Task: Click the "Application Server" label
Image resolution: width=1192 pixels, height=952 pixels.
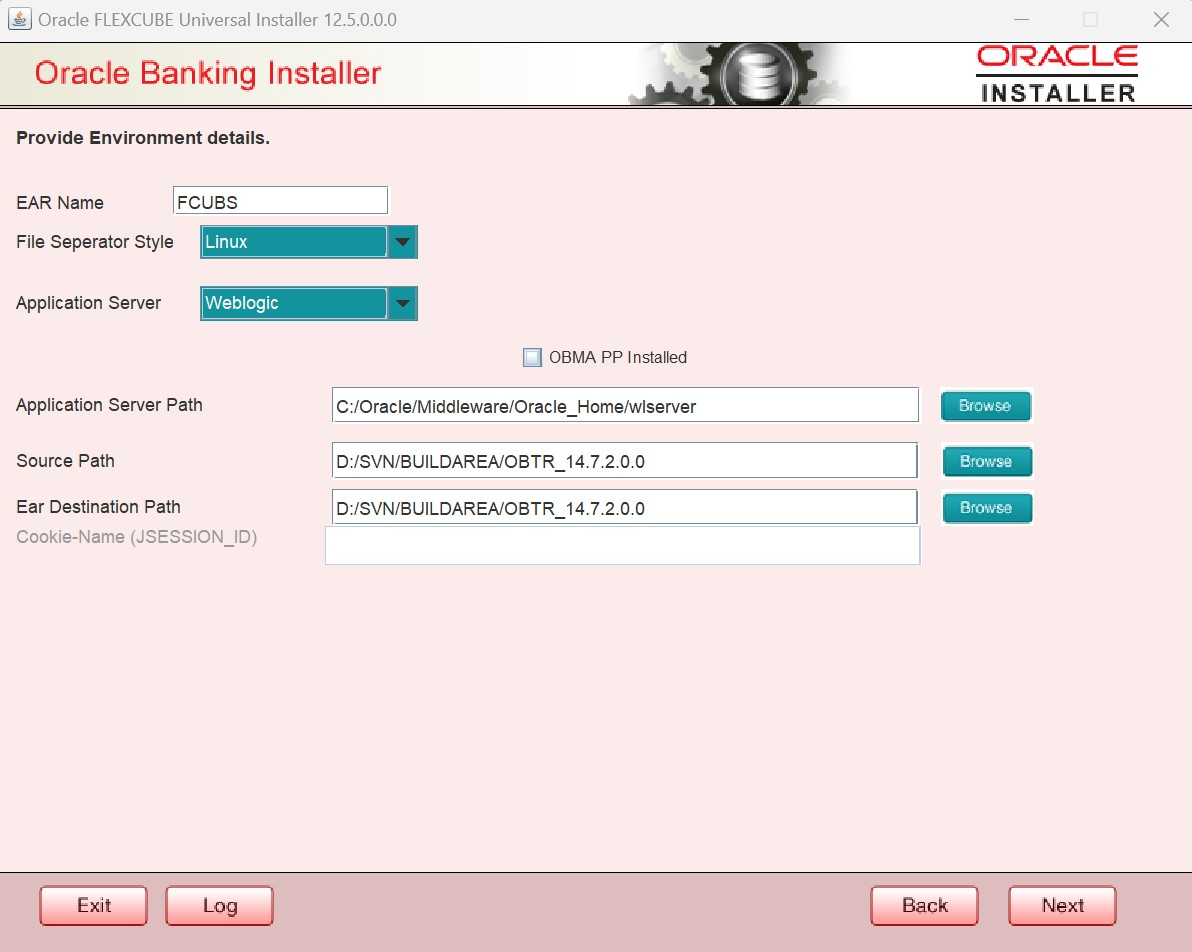Action: click(x=89, y=303)
